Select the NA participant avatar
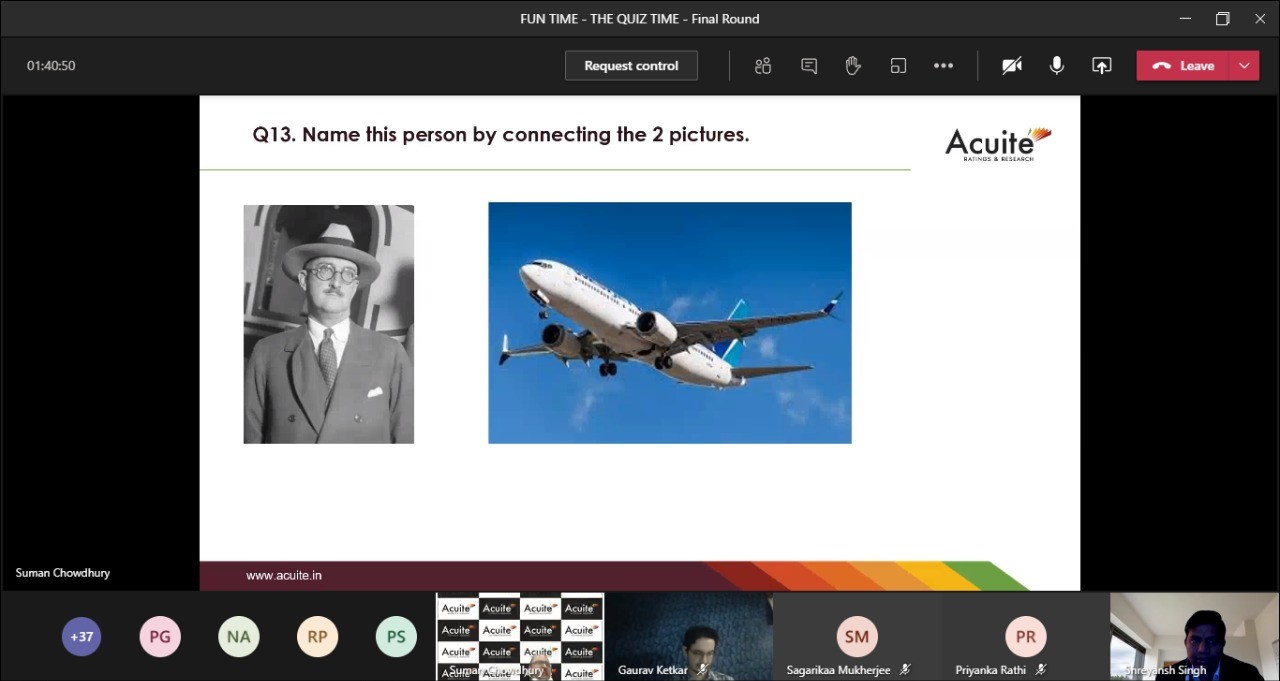The image size is (1280, 681). point(238,637)
